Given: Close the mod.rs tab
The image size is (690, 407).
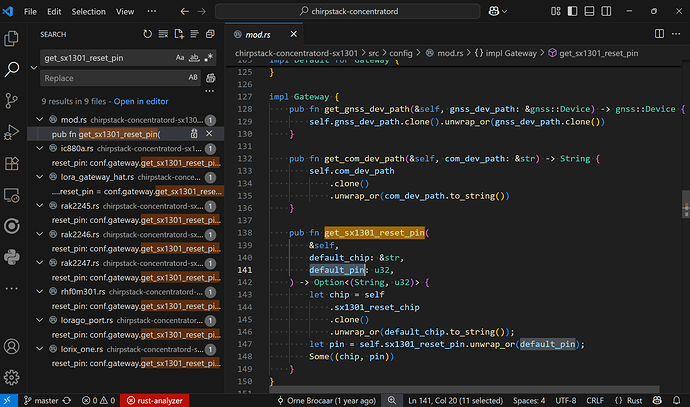Looking at the screenshot, I should (x=294, y=34).
